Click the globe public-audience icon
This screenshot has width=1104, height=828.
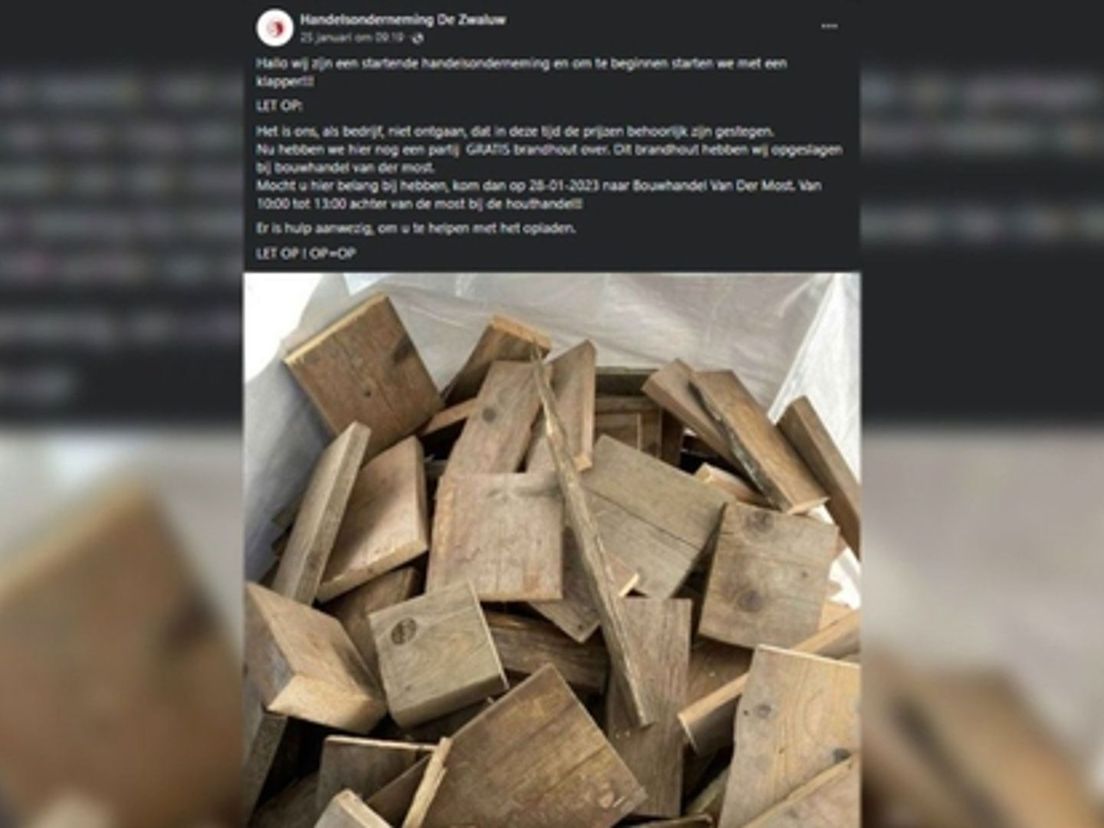[418, 37]
